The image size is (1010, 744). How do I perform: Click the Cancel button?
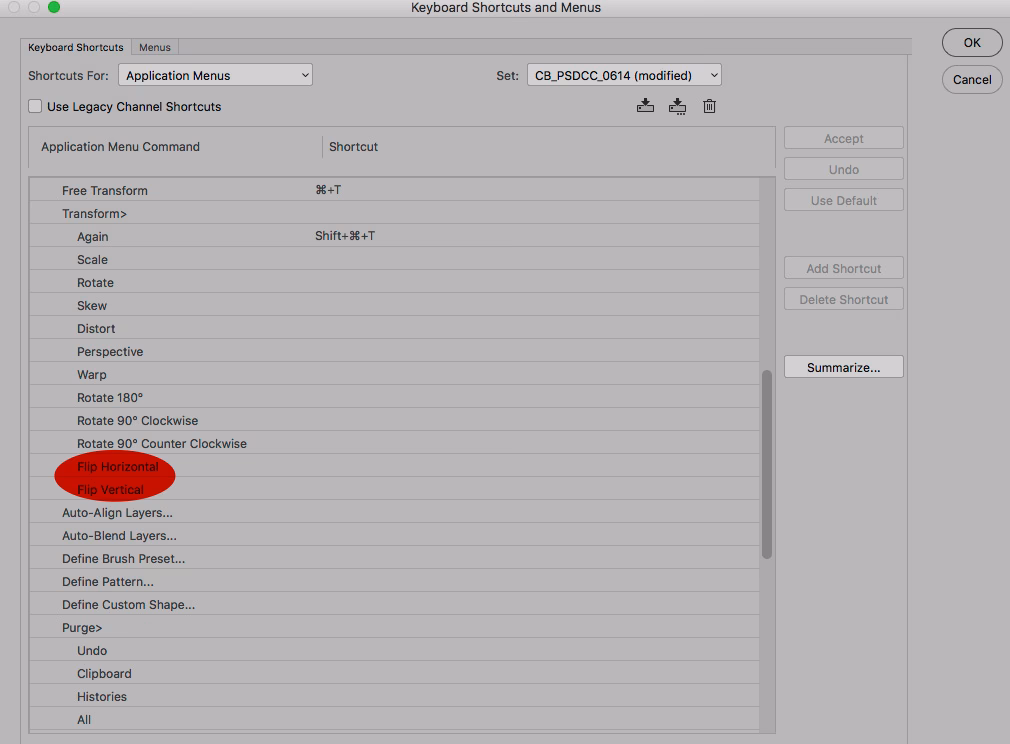(x=971, y=80)
